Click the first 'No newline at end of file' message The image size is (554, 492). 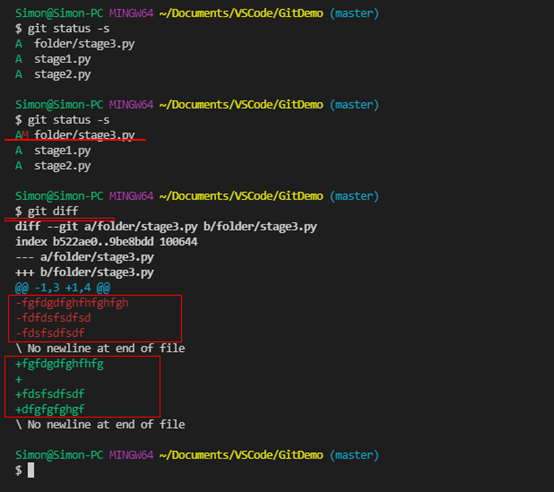100,348
